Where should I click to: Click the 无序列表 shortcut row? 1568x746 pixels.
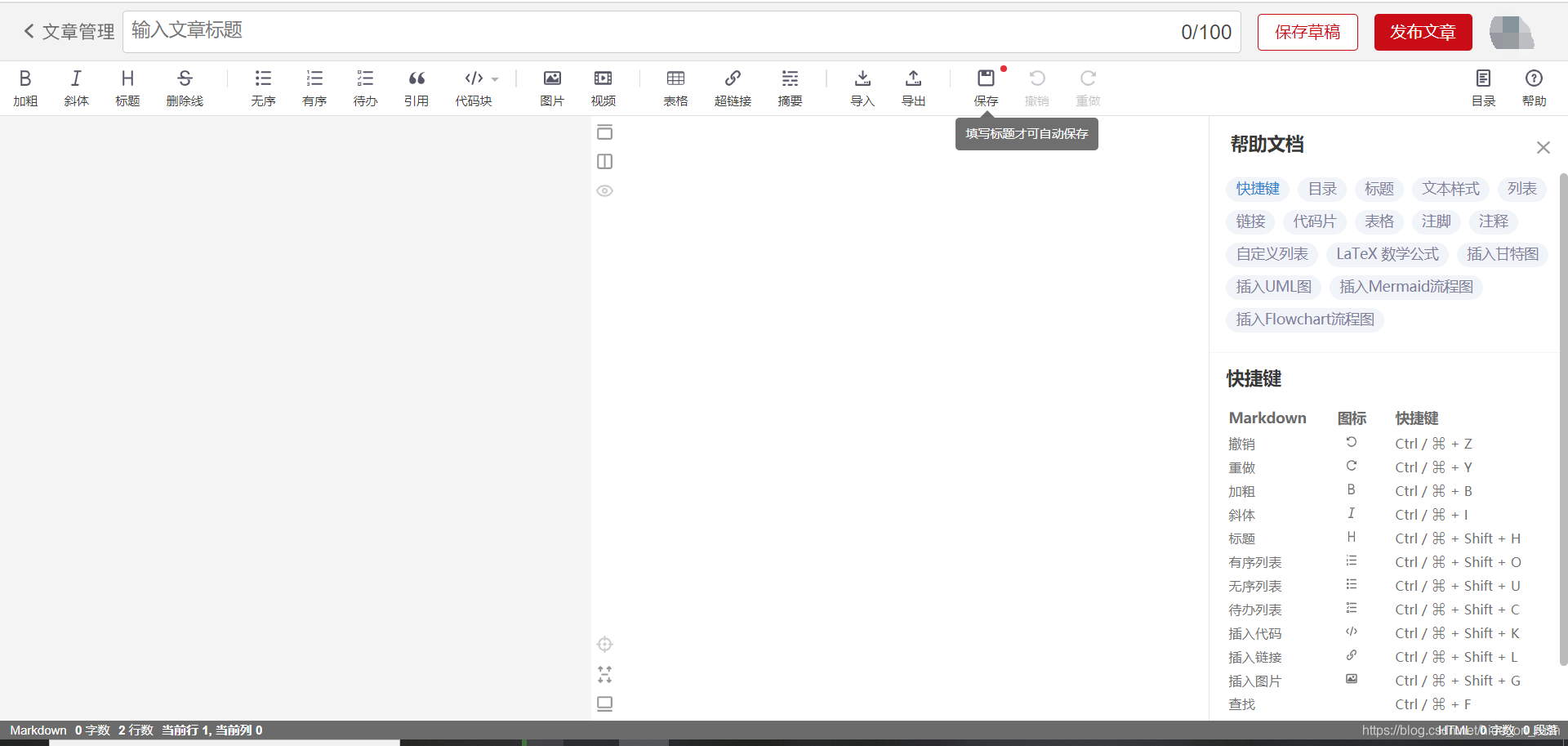[x=1374, y=586]
